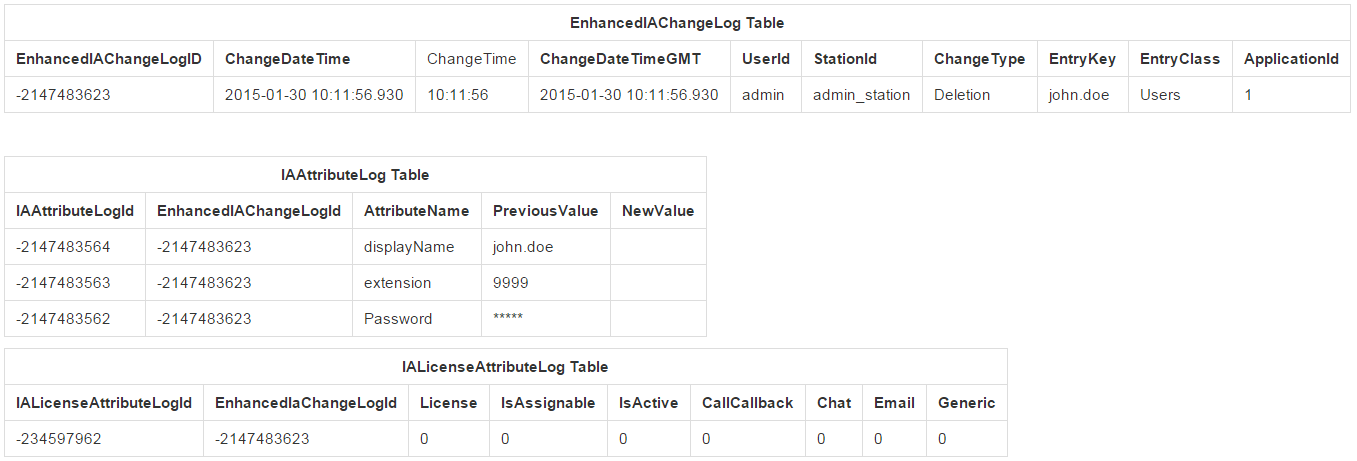The image size is (1357, 461).
Task: Select the extension attribute cell
Action: 397,283
